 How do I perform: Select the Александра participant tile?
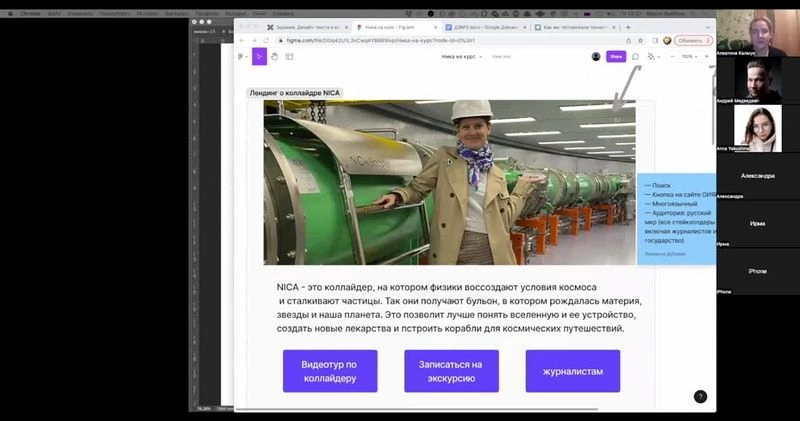(x=758, y=176)
